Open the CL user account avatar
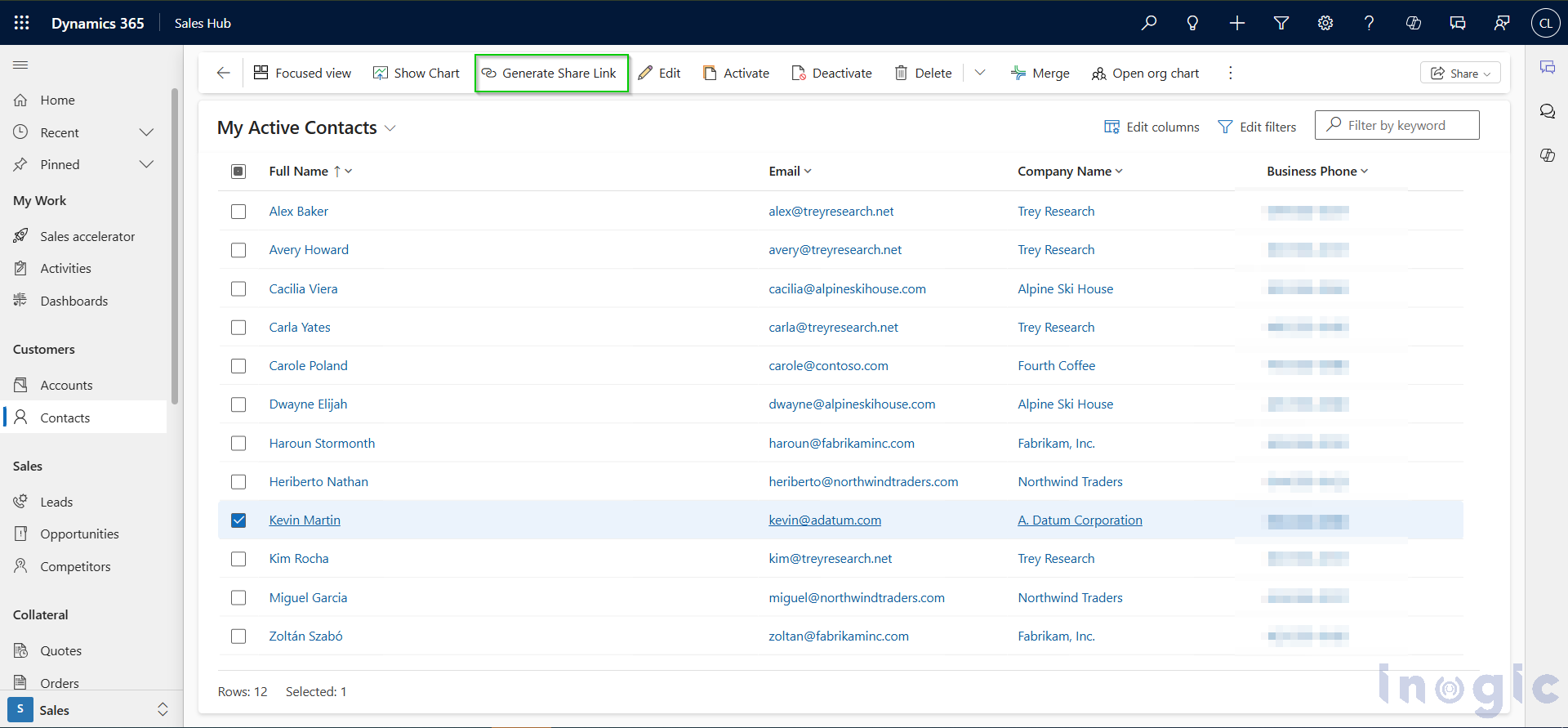This screenshot has width=1568, height=728. (x=1546, y=23)
